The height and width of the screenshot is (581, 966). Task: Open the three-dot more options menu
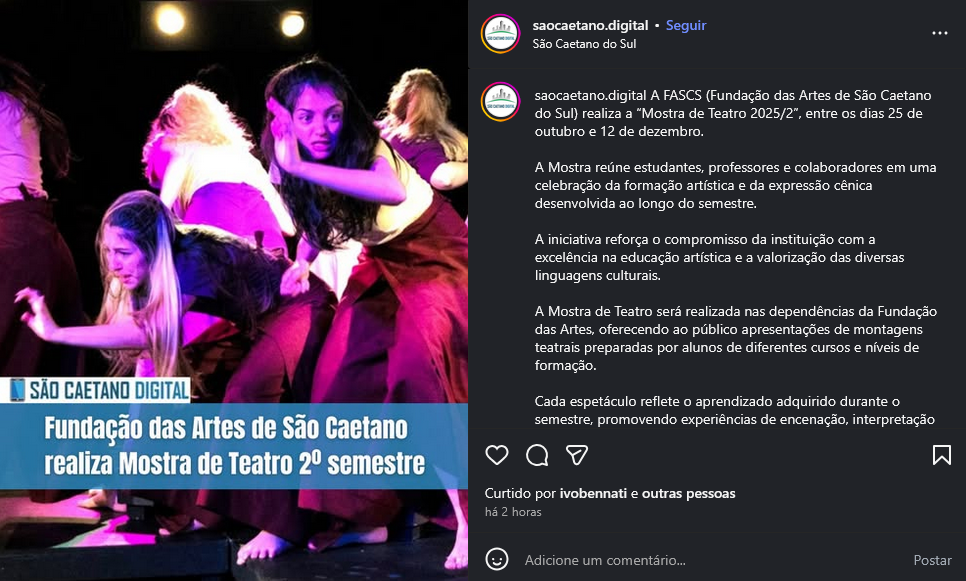point(940,33)
